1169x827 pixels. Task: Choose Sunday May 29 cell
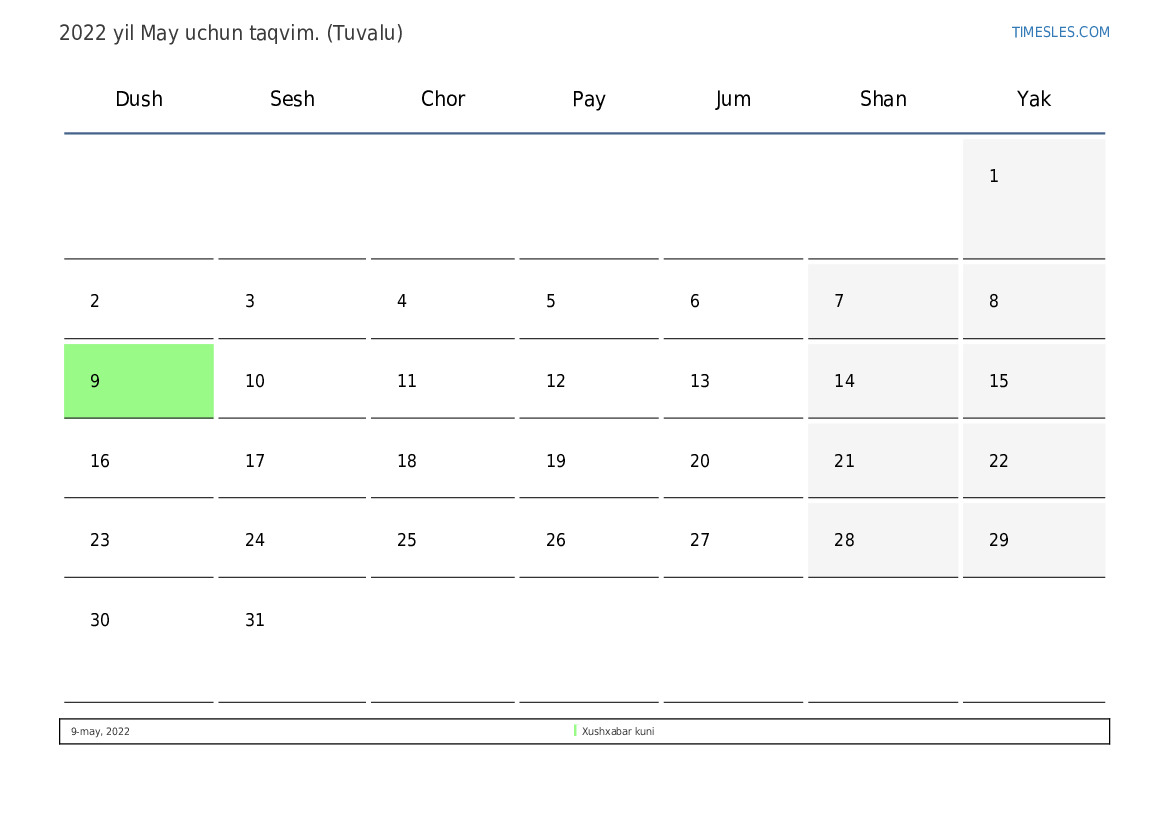click(1033, 541)
